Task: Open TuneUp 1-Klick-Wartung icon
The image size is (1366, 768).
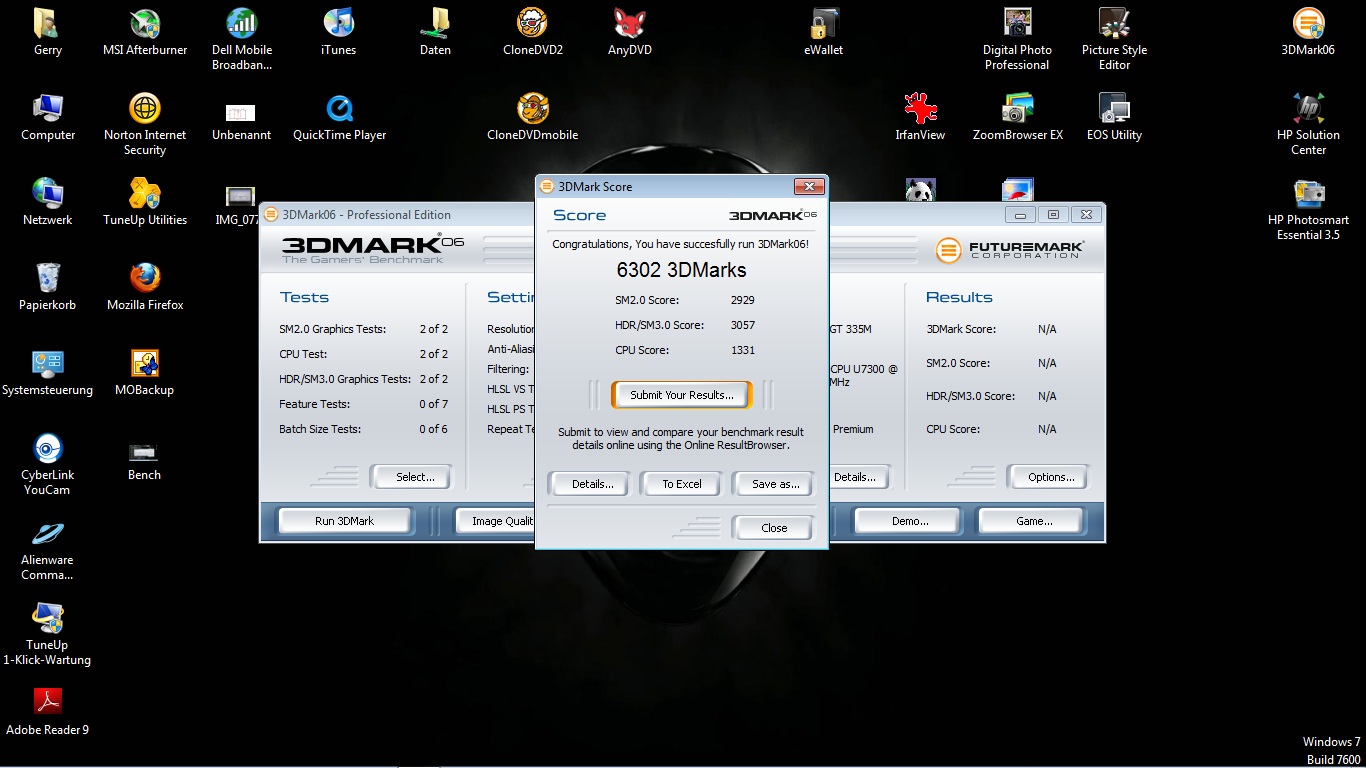Action: [48, 634]
